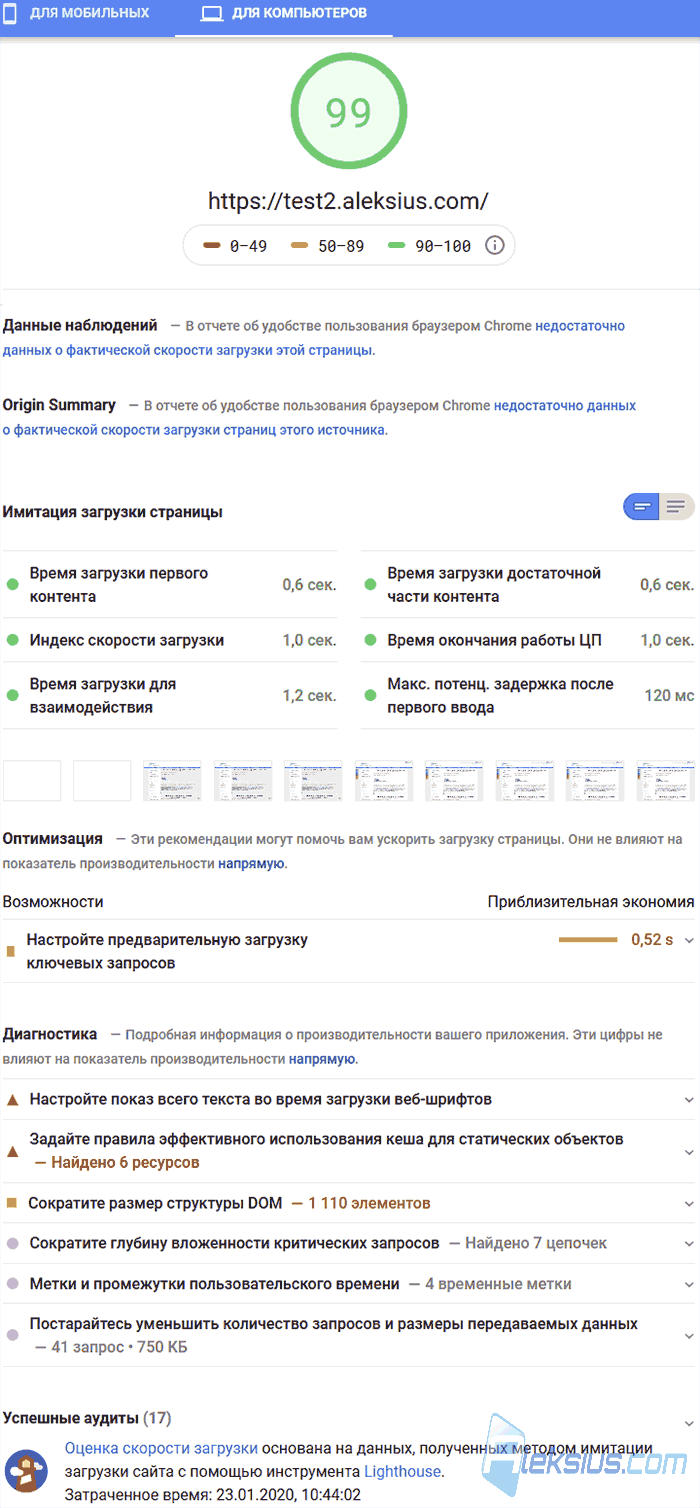Image resolution: width=700 pixels, height=1508 pixels.
Task: Click 'Время загрузки достаточной части контента' metric
Action: pos(528,585)
